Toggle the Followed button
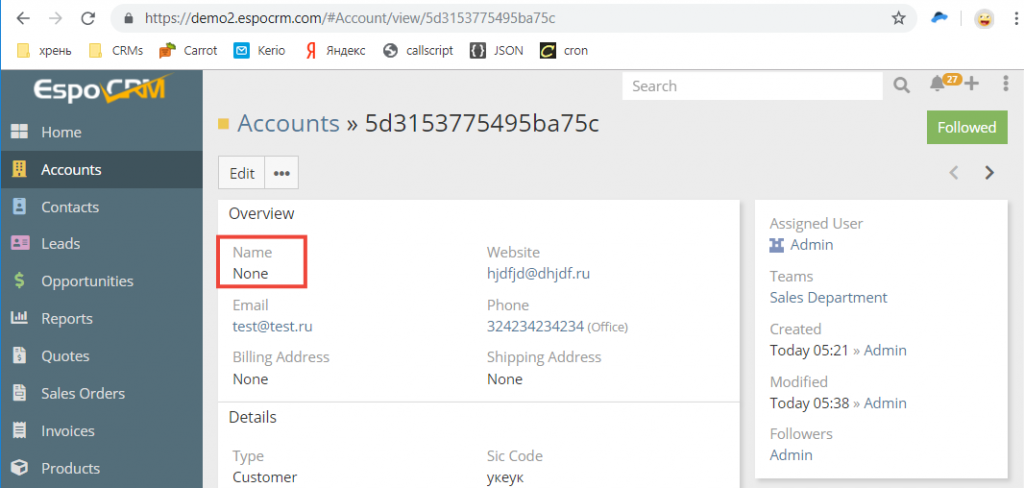 (967, 127)
